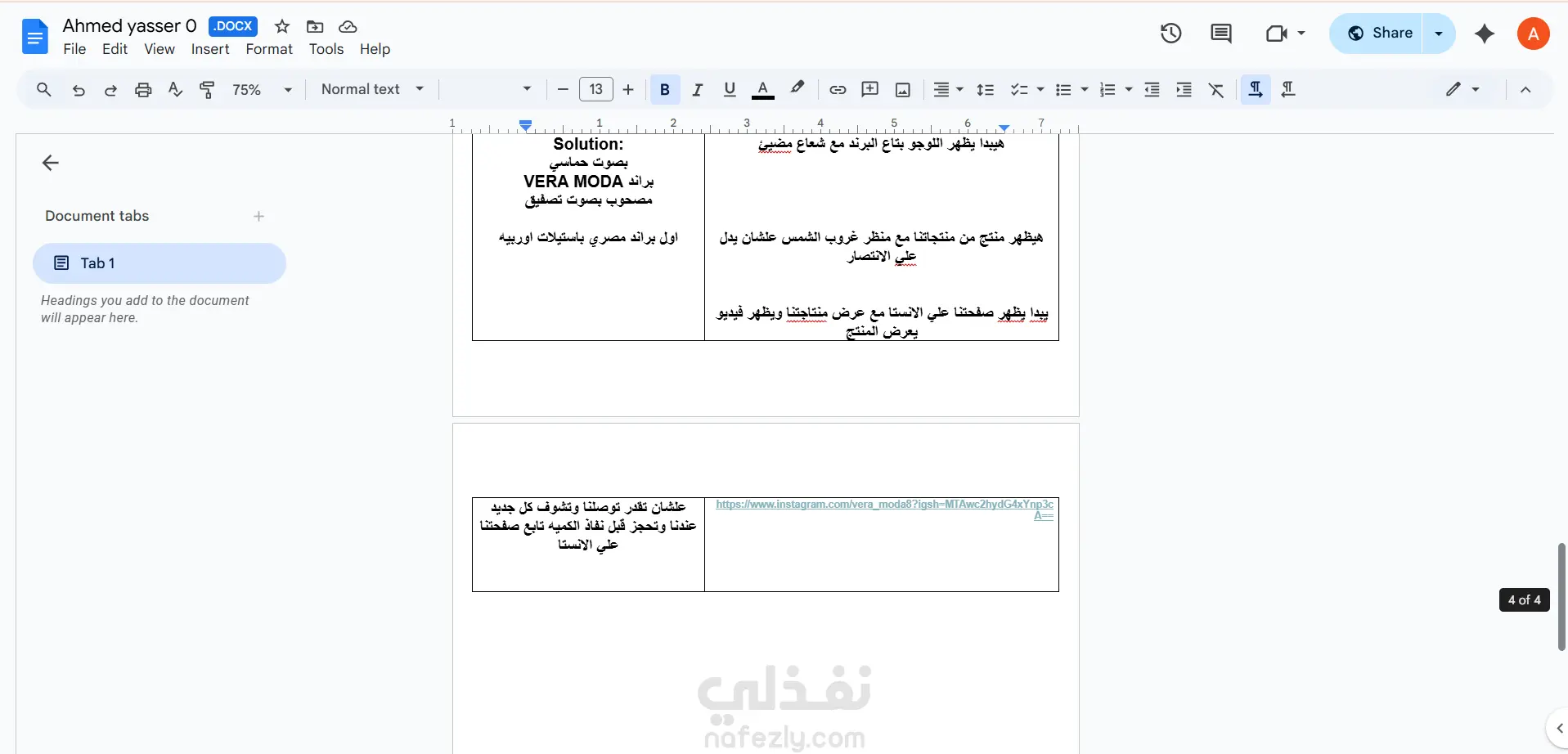
Task: Open the zoom level dropdown at 75%
Action: click(262, 90)
